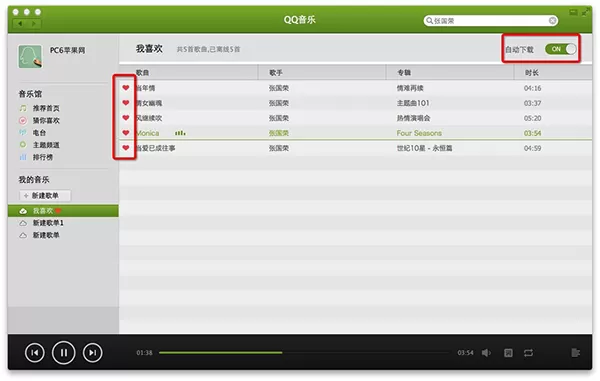Mute audio with the speaker icon
600x381 pixels.
[x=486, y=353]
